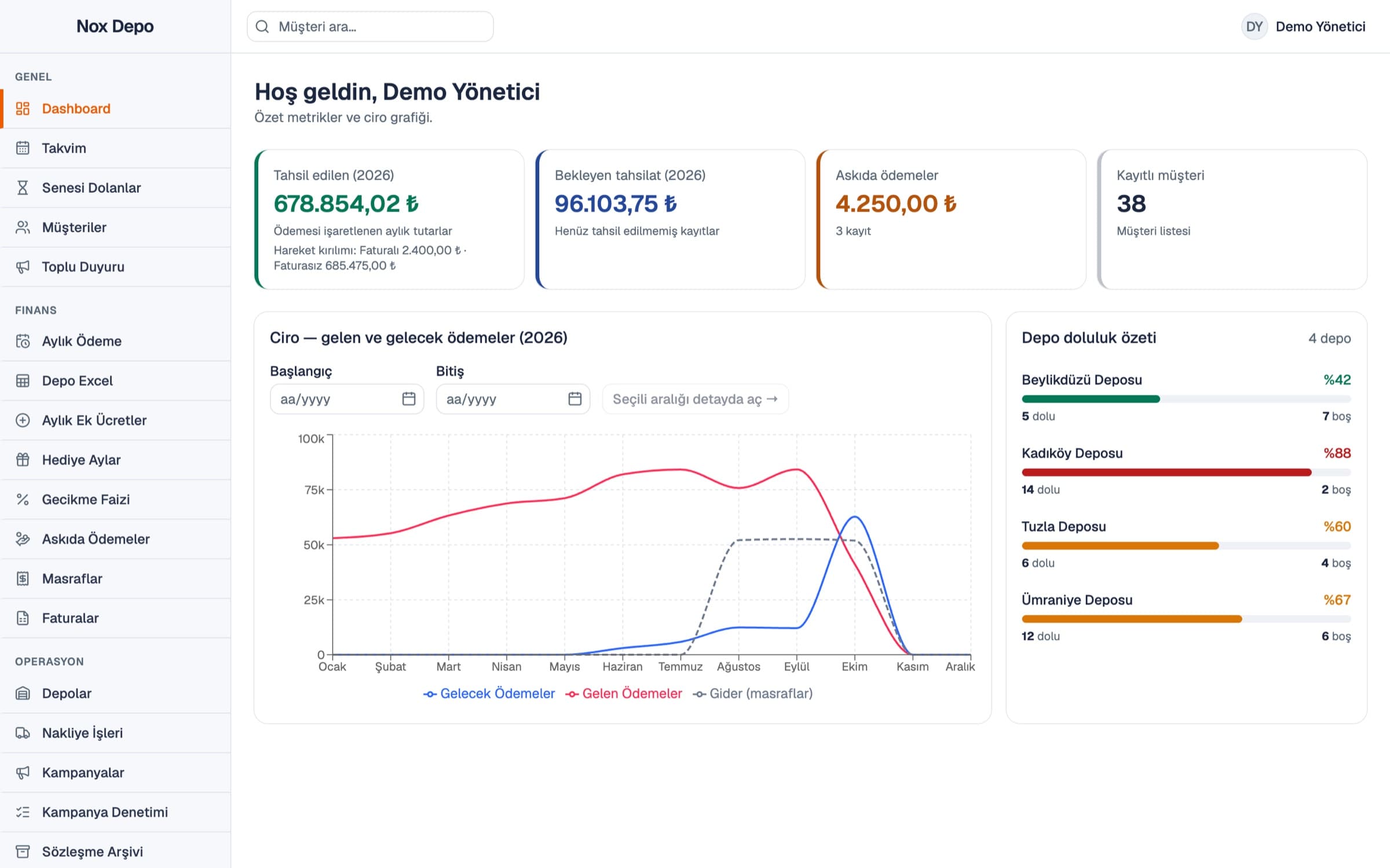1390x868 pixels.
Task: Open the Tahsil edilen (2026) card
Action: click(x=389, y=219)
